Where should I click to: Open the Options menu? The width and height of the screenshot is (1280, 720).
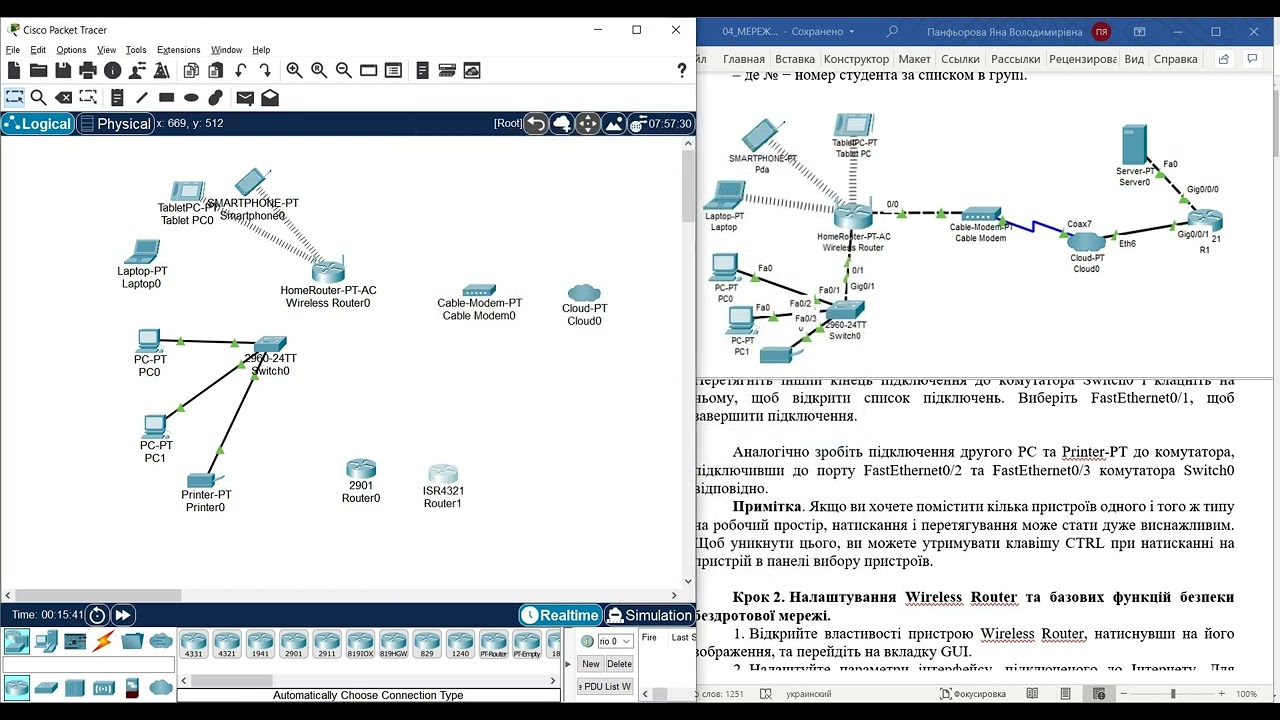tap(71, 50)
